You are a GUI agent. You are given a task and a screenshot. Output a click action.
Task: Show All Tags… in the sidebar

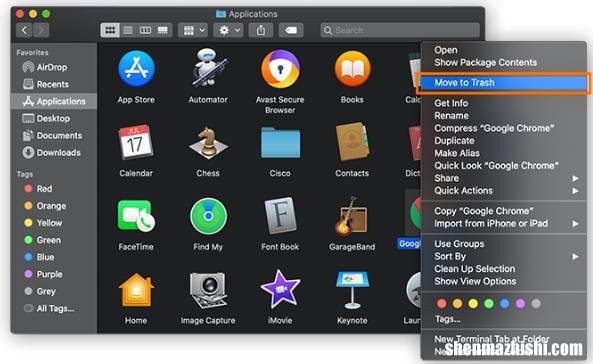click(54, 308)
